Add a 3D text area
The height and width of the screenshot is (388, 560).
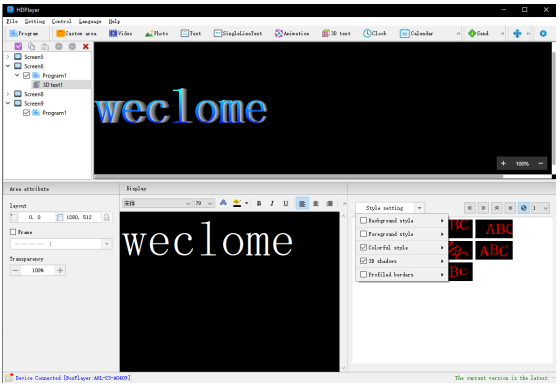point(336,34)
